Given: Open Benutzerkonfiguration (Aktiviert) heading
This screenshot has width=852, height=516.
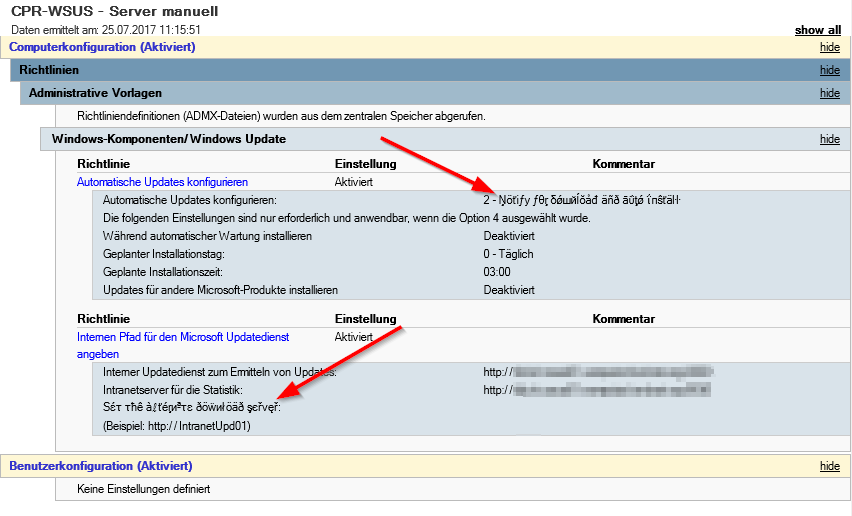Looking at the screenshot, I should point(101,466).
